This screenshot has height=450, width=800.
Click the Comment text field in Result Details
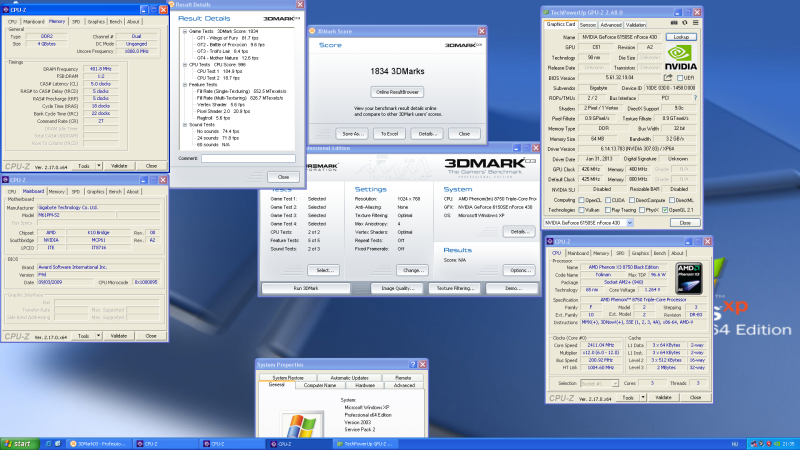tap(246, 158)
